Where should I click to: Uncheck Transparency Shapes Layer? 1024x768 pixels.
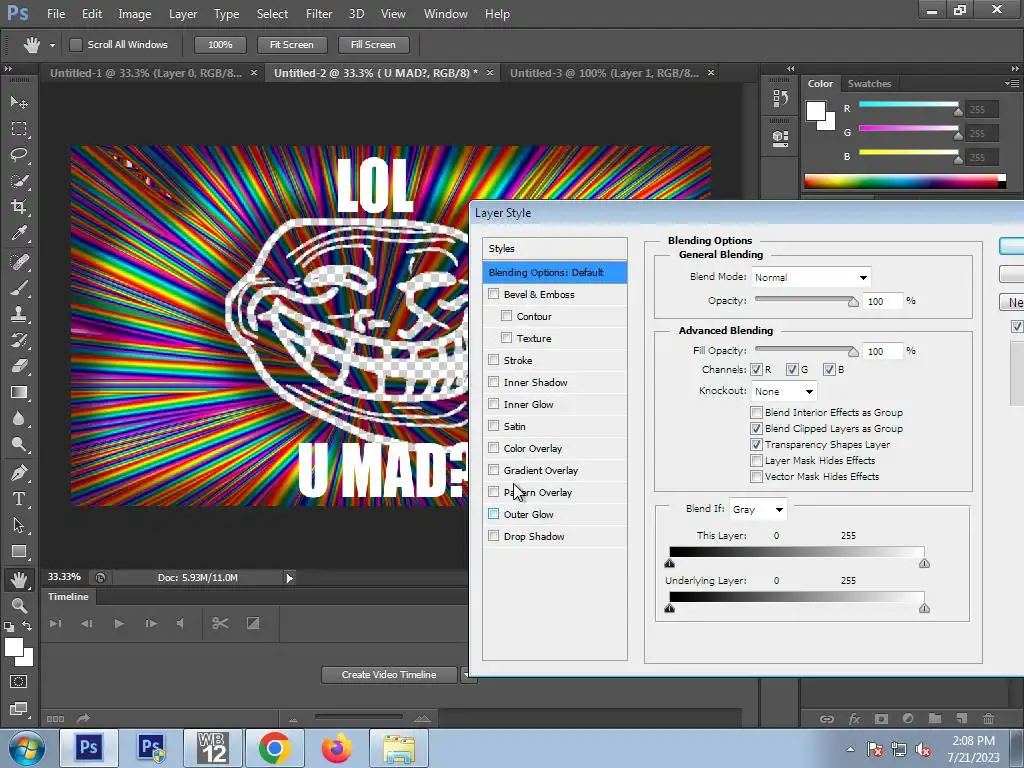pyautogui.click(x=756, y=445)
